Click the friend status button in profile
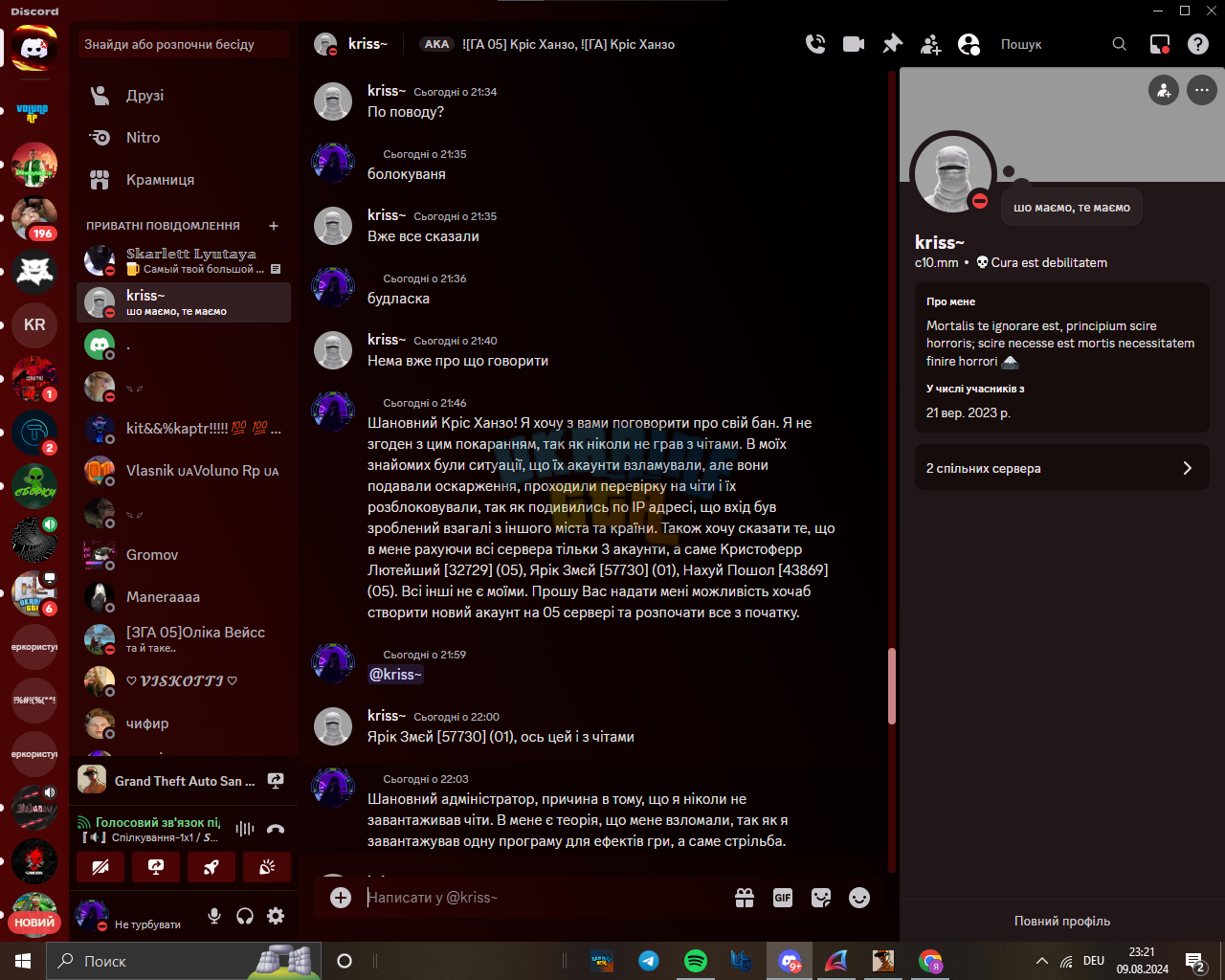Viewport: 1225px width, 980px height. click(1163, 90)
